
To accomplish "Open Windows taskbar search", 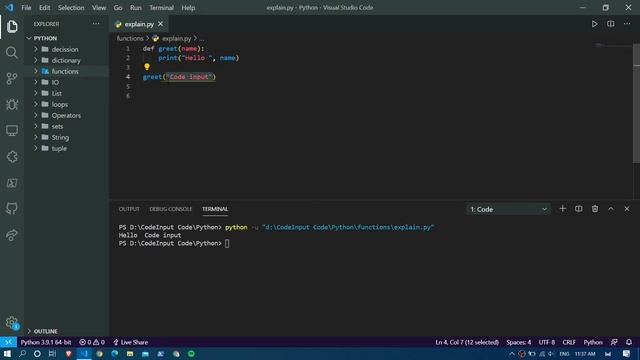I will (x=22, y=354).
